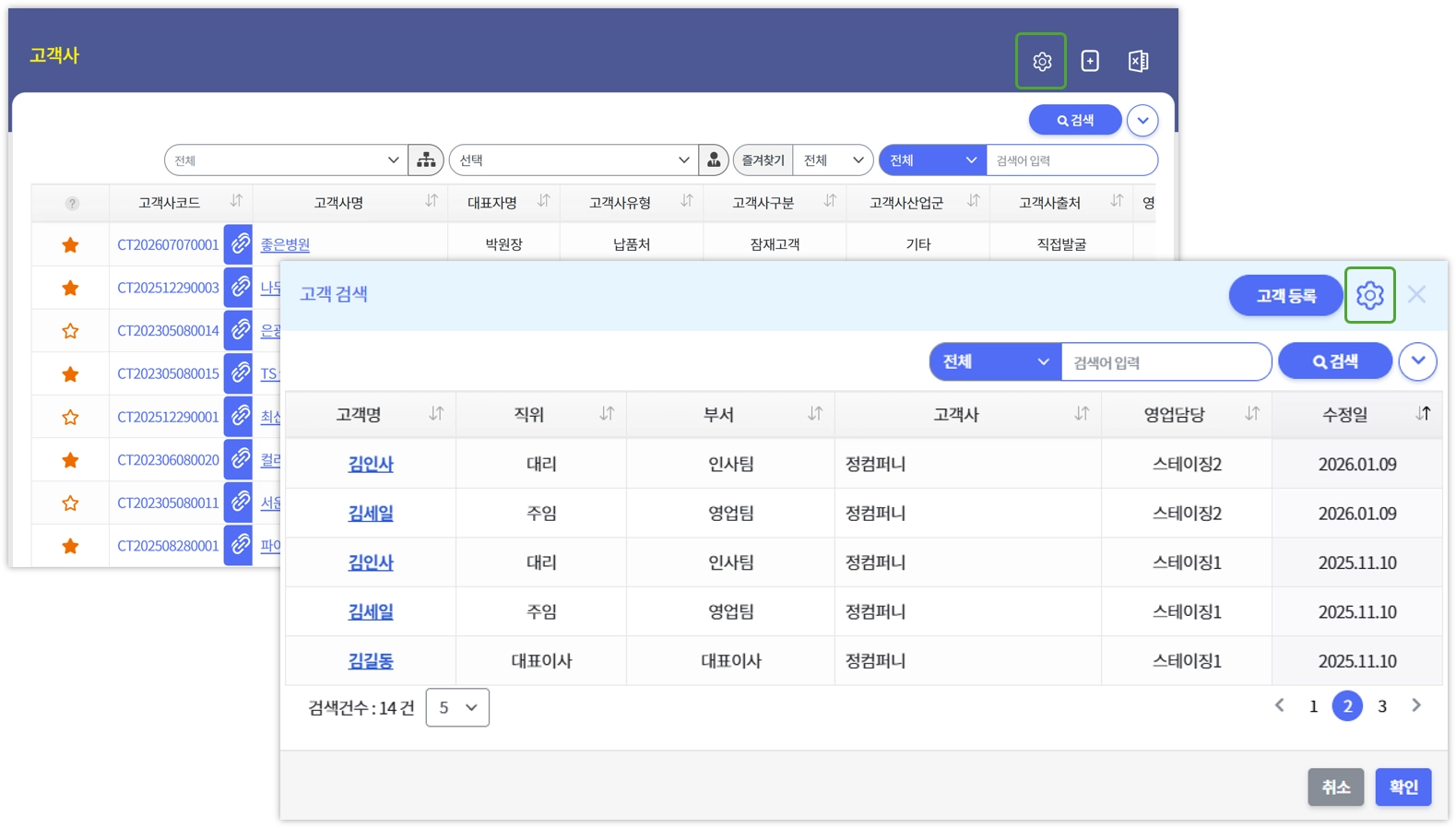Open the person picker icon
The width and height of the screenshot is (1456, 828).
click(714, 160)
